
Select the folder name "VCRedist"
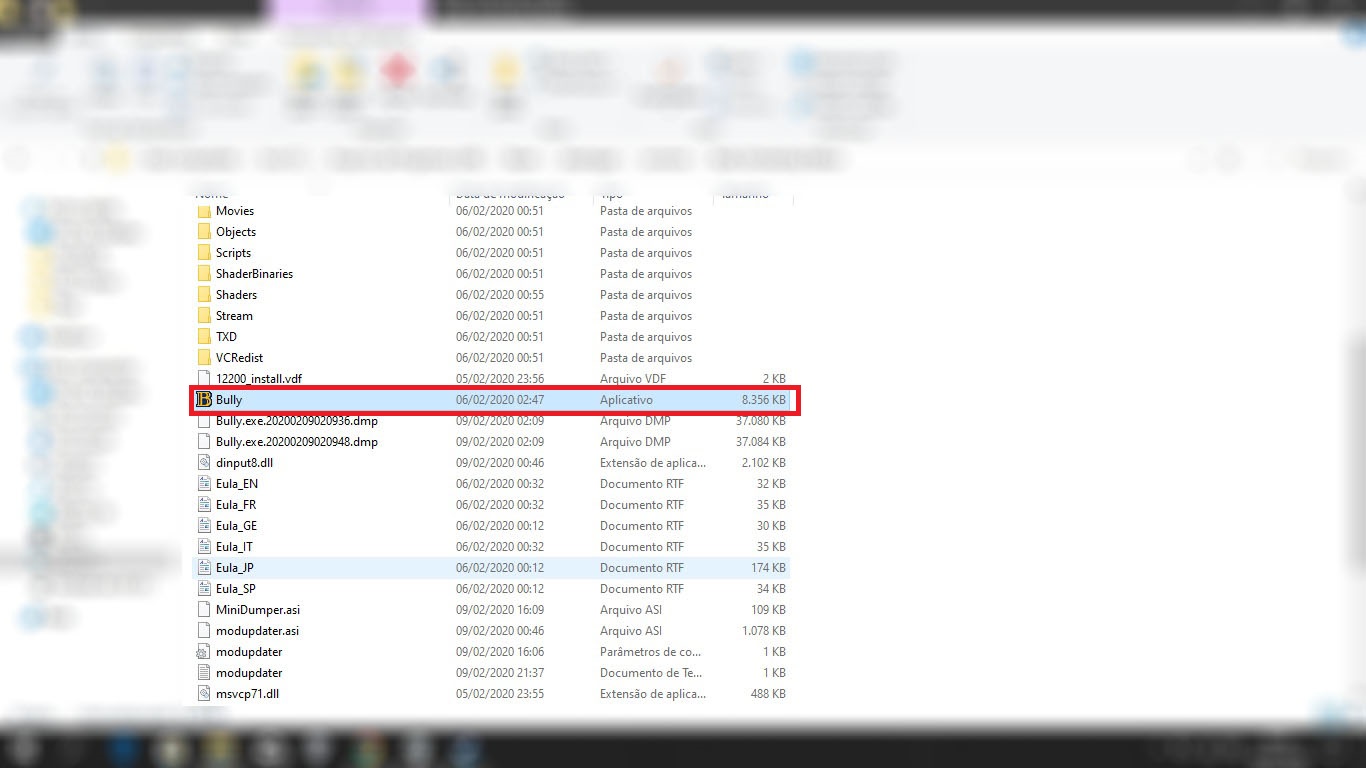point(239,358)
